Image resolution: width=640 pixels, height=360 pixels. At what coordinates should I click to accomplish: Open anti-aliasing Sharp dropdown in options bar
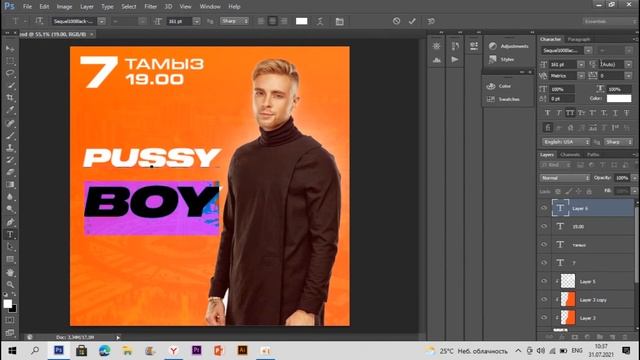tap(235, 21)
